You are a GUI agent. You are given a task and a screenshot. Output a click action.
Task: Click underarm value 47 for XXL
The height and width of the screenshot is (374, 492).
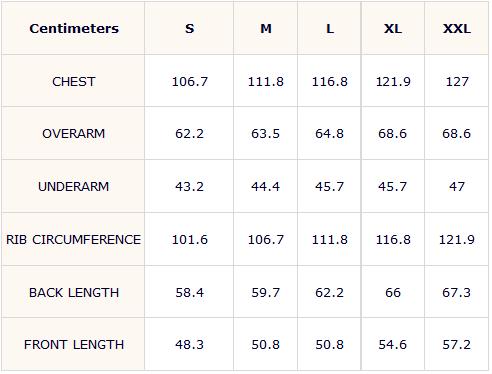click(457, 186)
